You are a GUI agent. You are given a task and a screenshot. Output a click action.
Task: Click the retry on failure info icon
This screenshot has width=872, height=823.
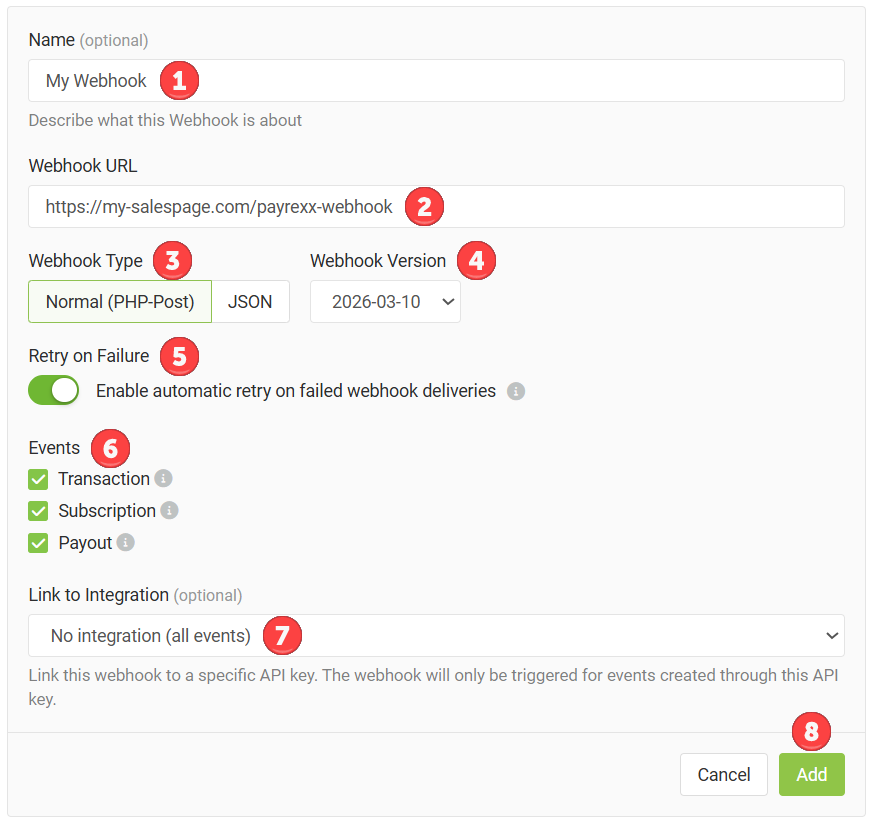click(516, 391)
